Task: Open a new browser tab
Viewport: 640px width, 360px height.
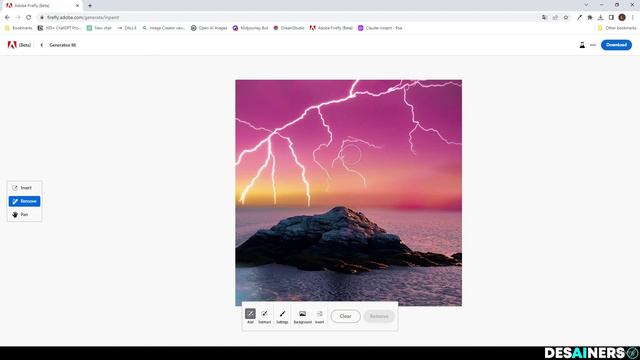Action: [x=90, y=6]
